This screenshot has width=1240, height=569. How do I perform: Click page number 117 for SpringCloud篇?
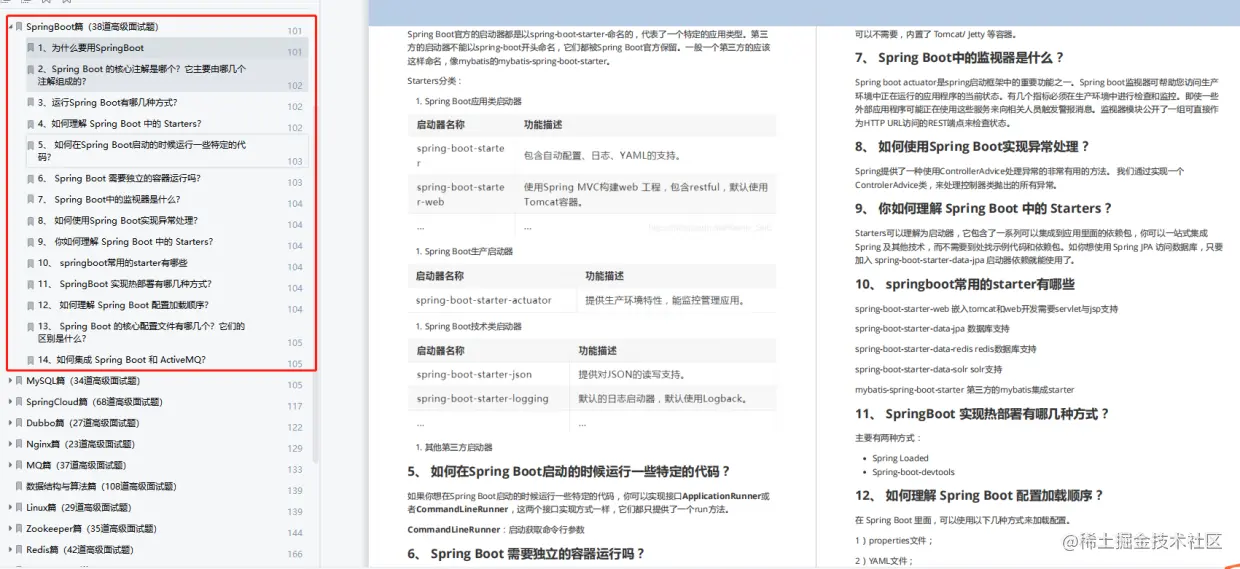tap(295, 406)
